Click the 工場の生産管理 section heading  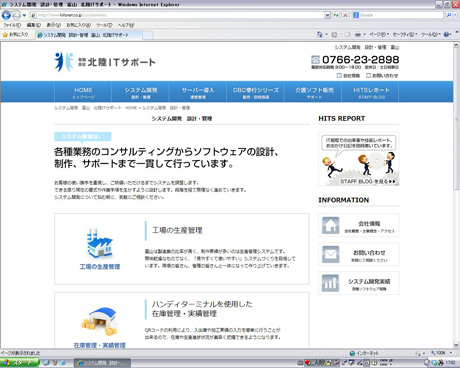coord(177,230)
